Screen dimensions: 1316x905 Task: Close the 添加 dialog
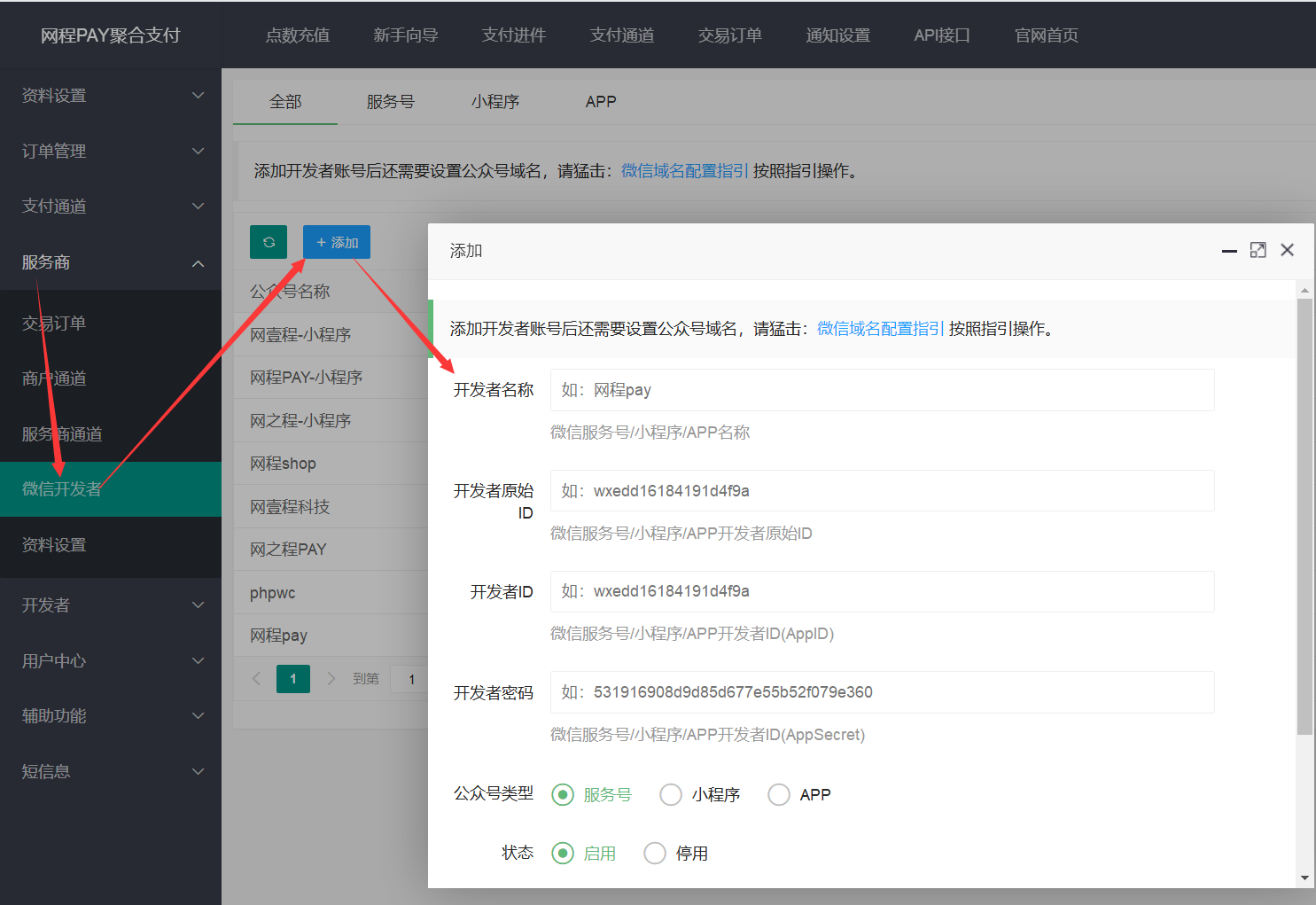(1287, 250)
